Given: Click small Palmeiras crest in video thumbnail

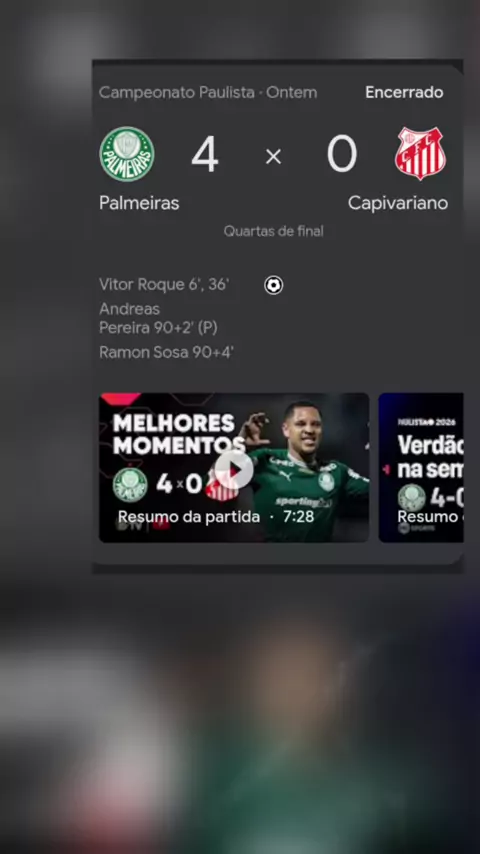Looking at the screenshot, I should (130, 485).
